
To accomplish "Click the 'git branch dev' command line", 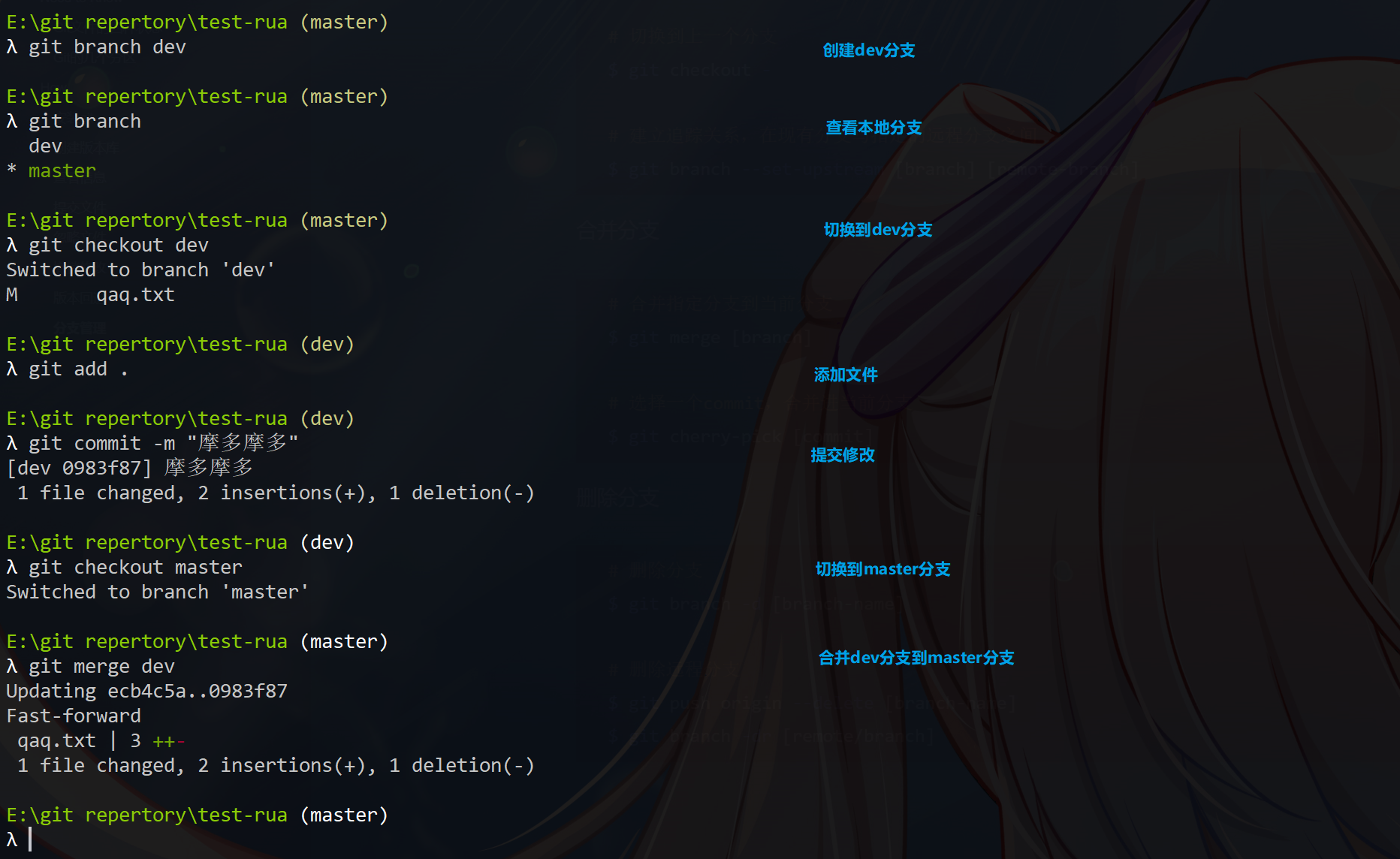I will [x=96, y=47].
